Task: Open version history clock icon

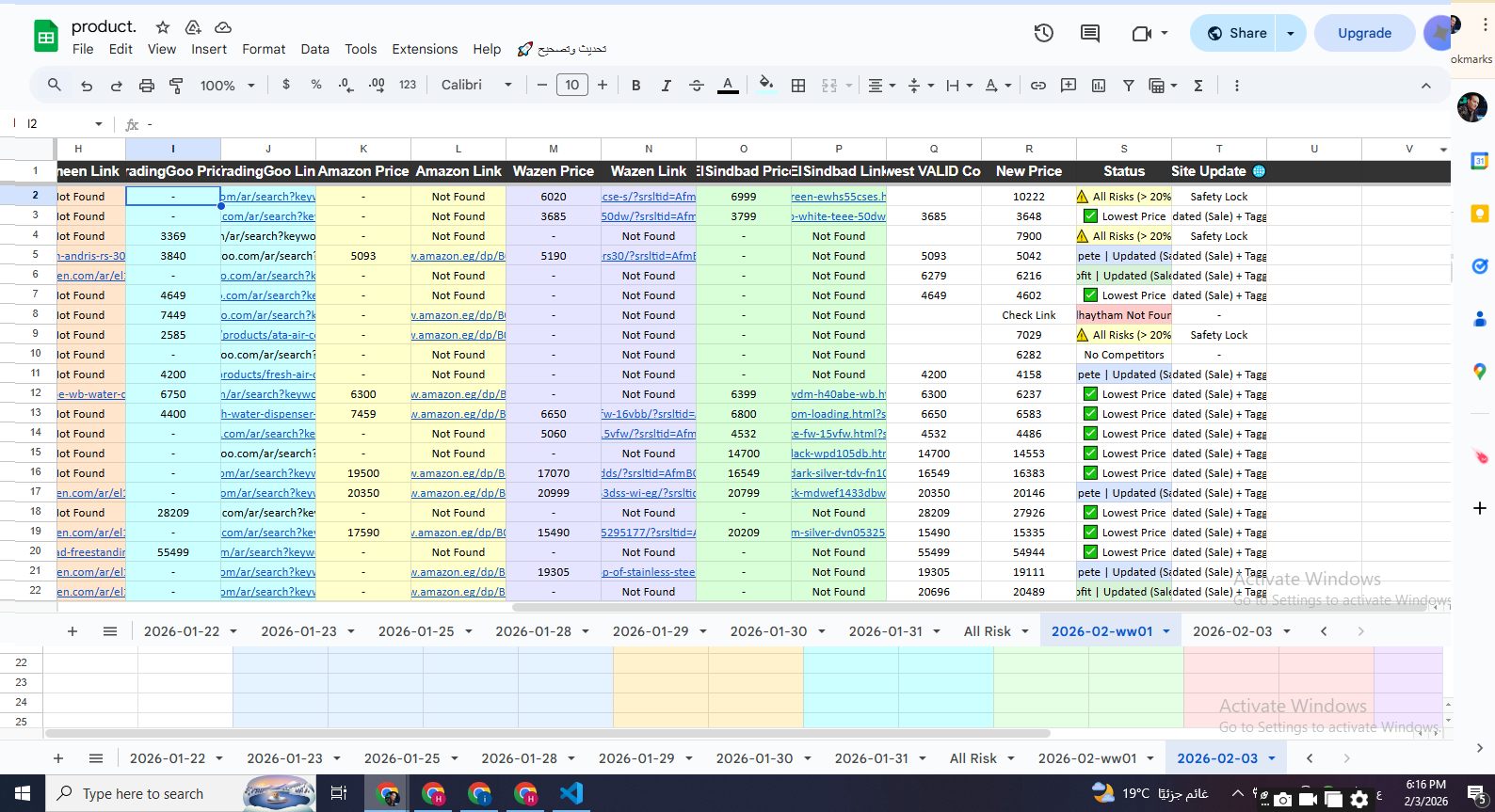Action: 1043,34
